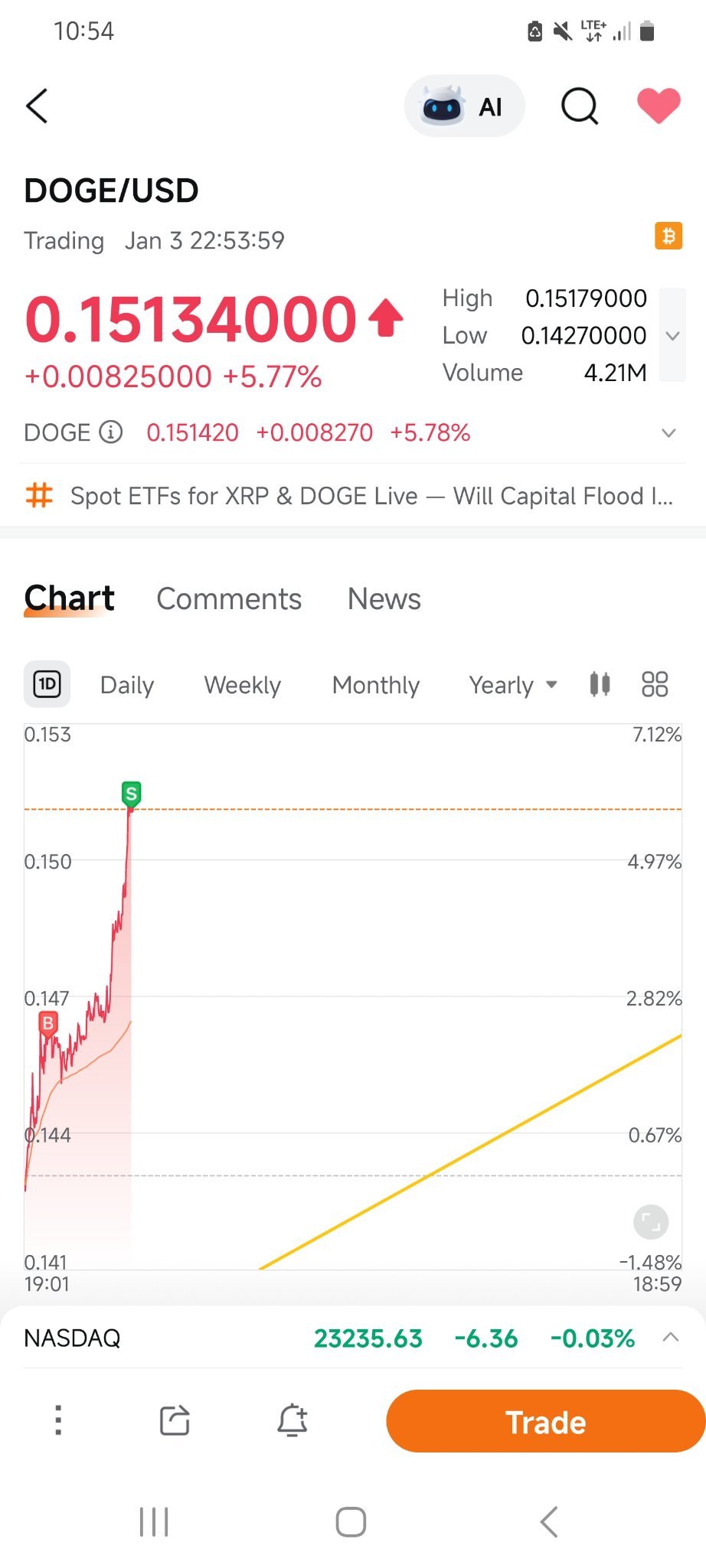706x1568 pixels.
Task: Open the AI assistant robot button
Action: 464,106
